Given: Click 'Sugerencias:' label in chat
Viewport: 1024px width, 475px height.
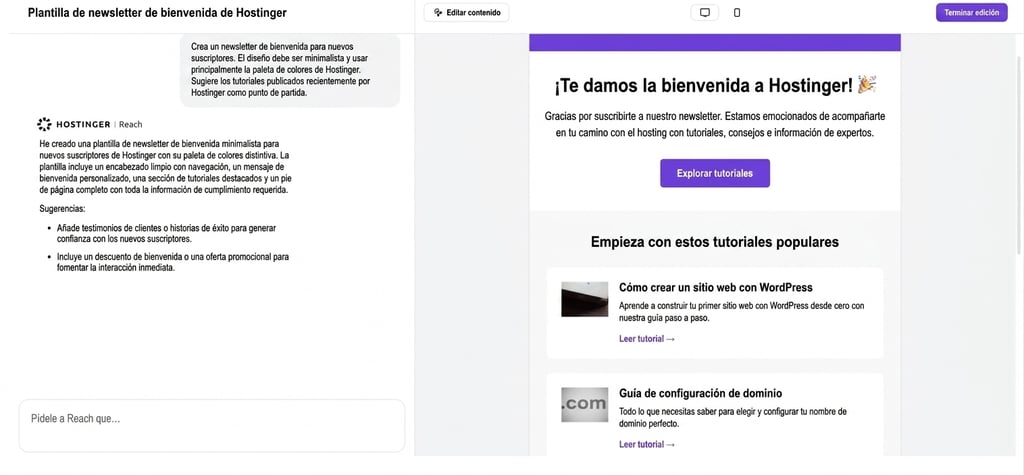Looking at the screenshot, I should point(62,209).
